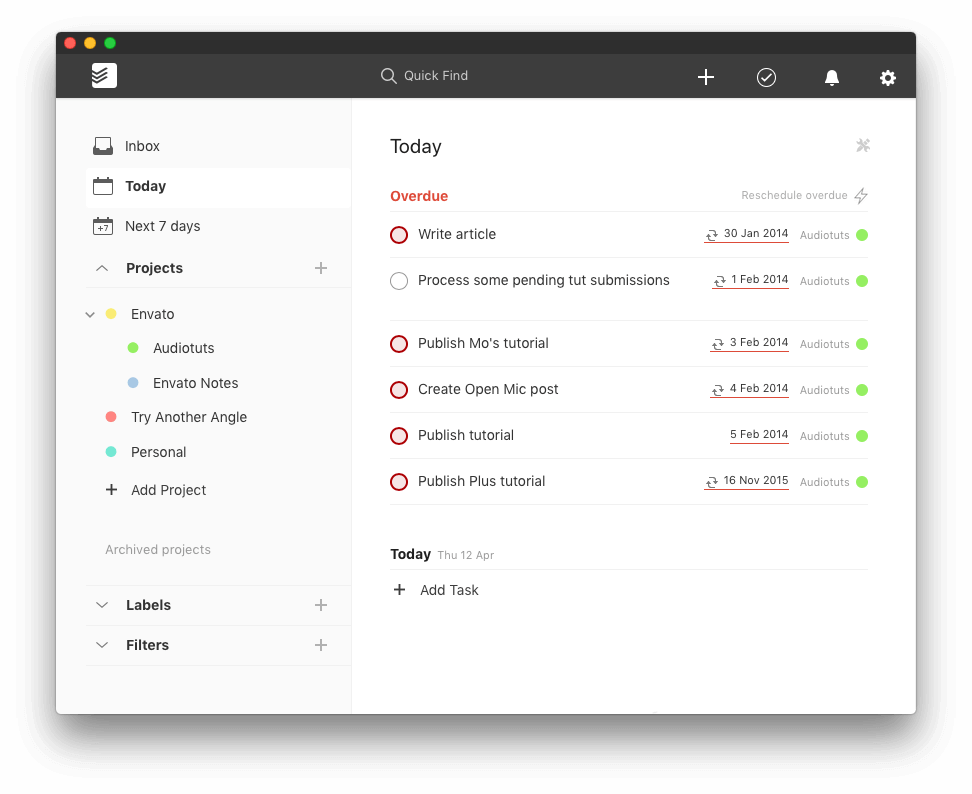Open Audiotuts project in sidebar

click(183, 348)
